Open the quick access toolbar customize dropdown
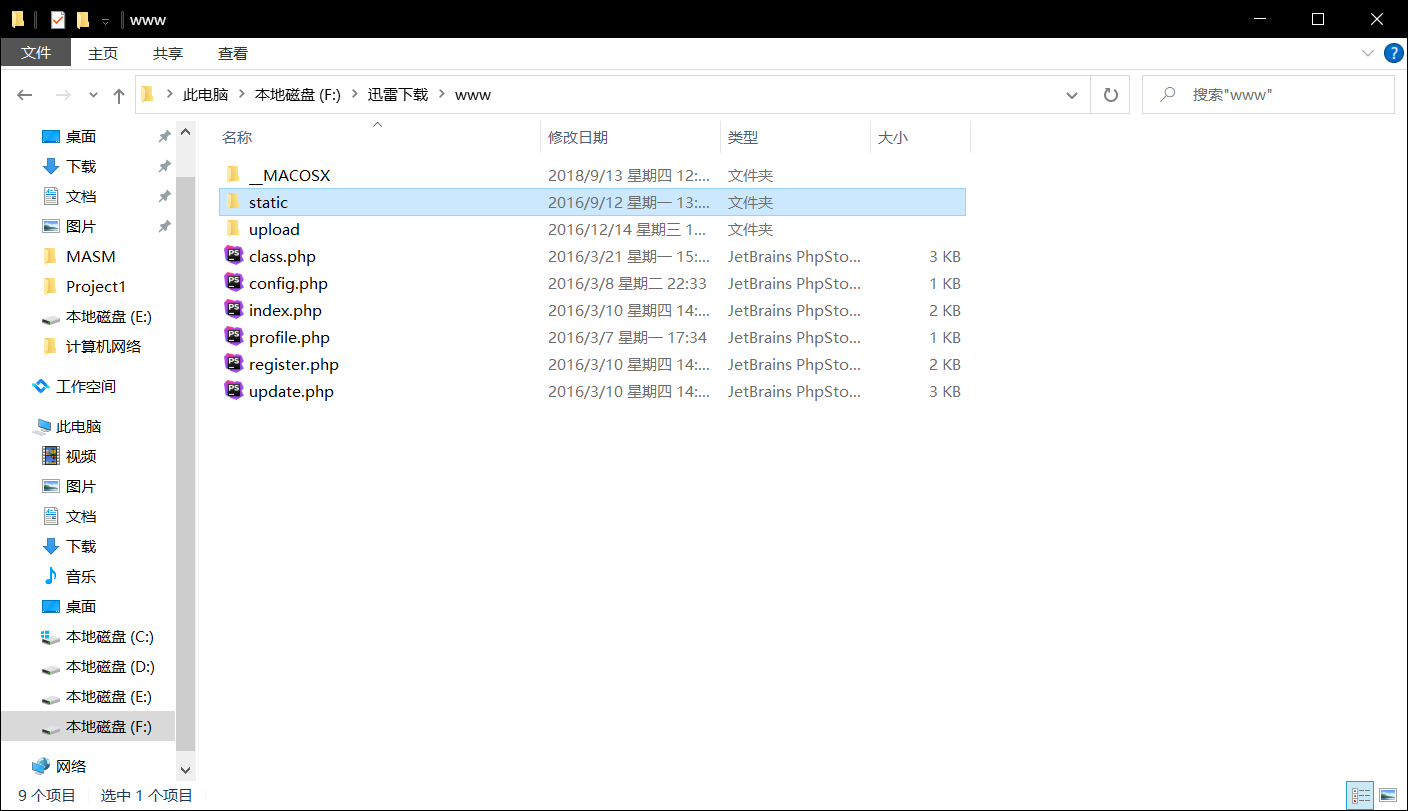Screen dimensions: 1408x811 (105, 20)
